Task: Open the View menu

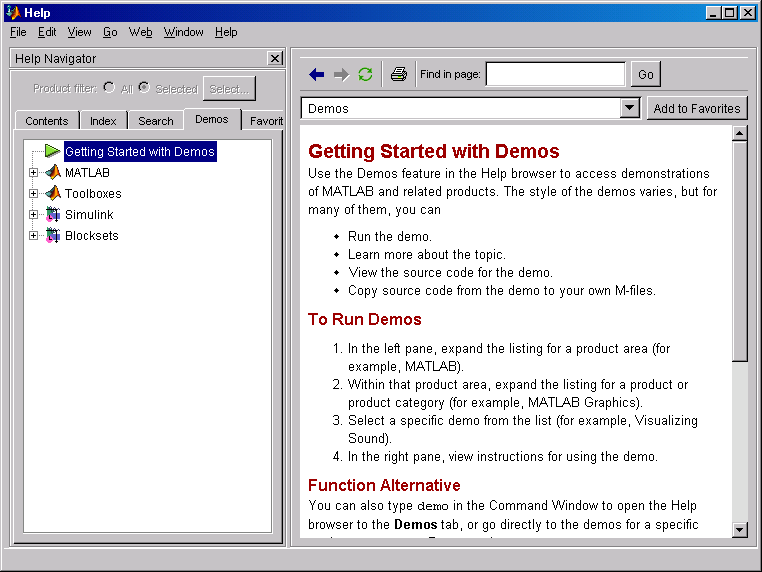Action: (x=79, y=32)
